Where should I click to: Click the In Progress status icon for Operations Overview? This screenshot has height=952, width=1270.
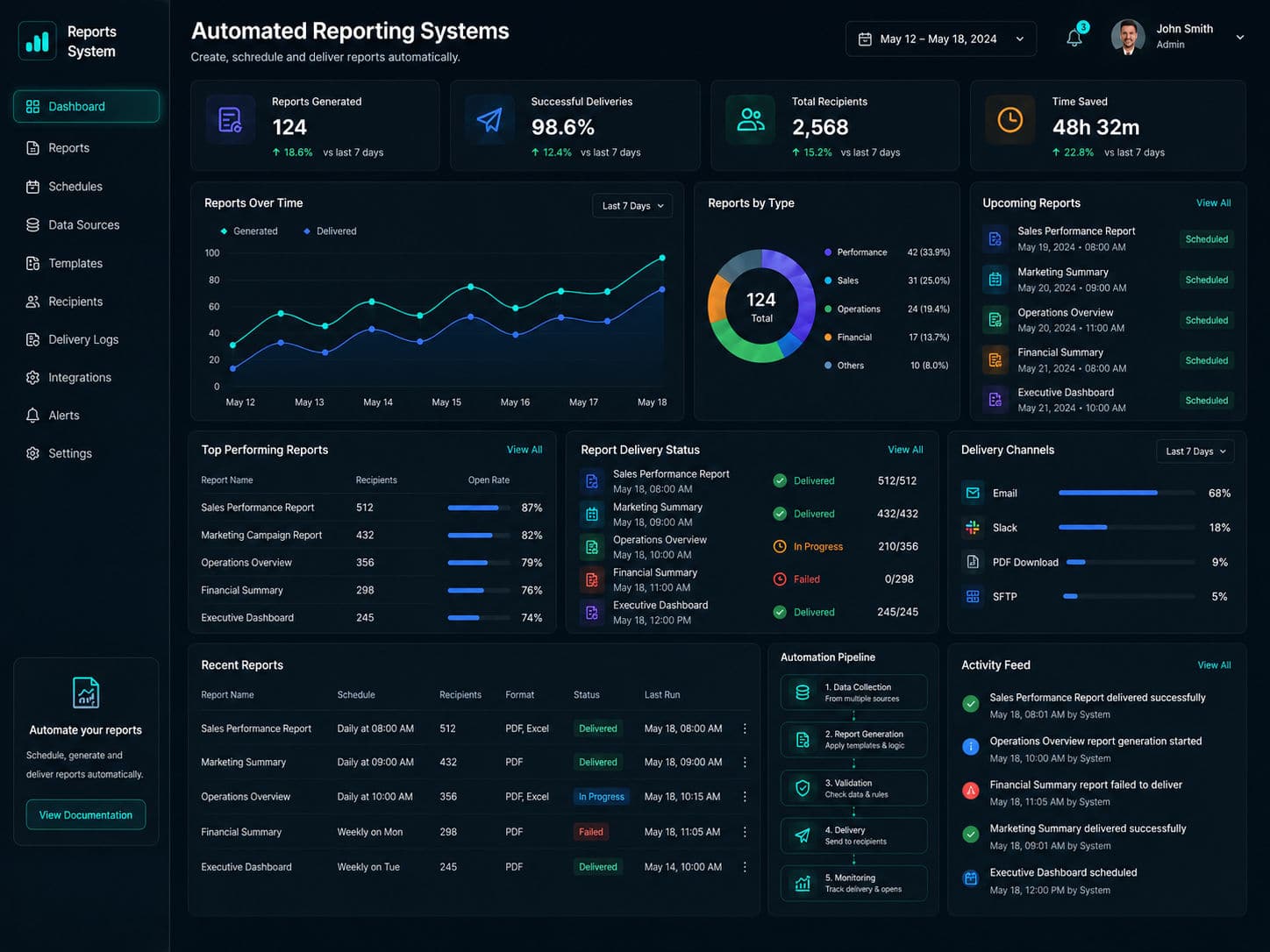point(780,546)
